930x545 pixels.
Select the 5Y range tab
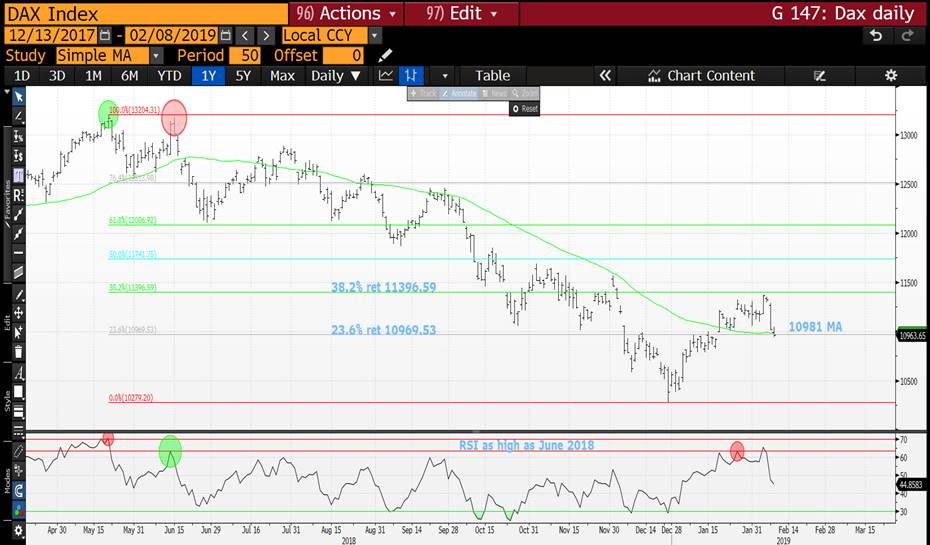(x=243, y=76)
